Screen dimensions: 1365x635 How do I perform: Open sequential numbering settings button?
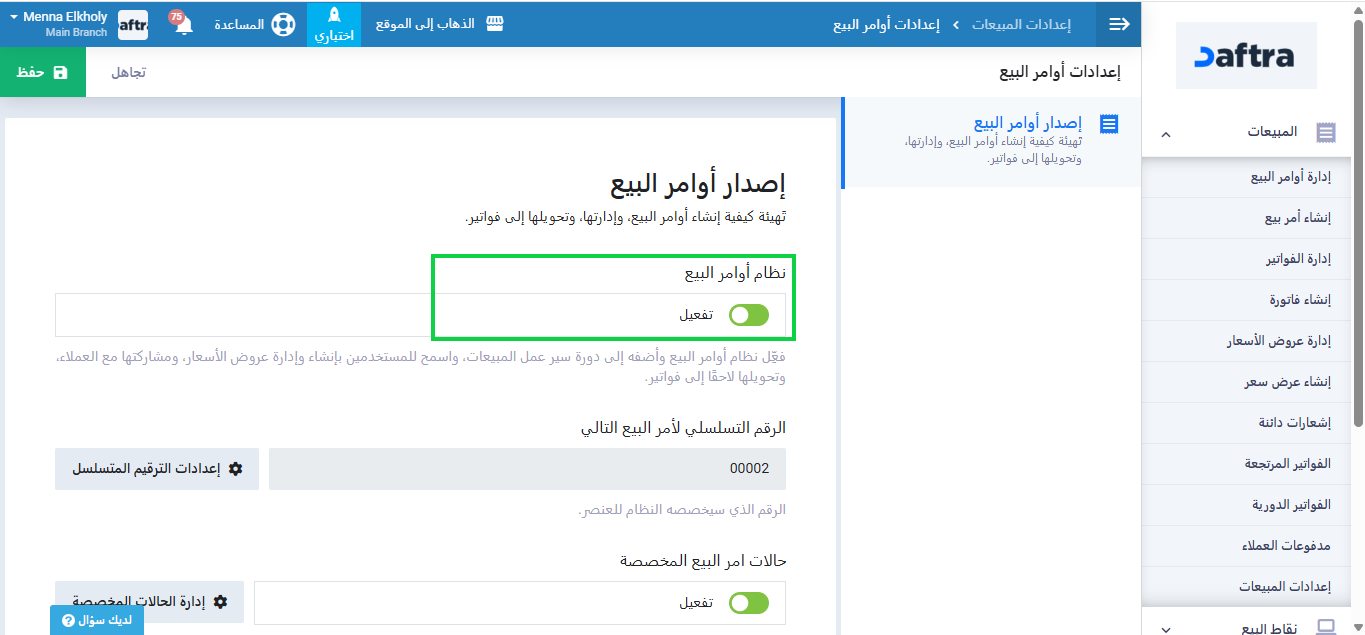click(x=157, y=469)
